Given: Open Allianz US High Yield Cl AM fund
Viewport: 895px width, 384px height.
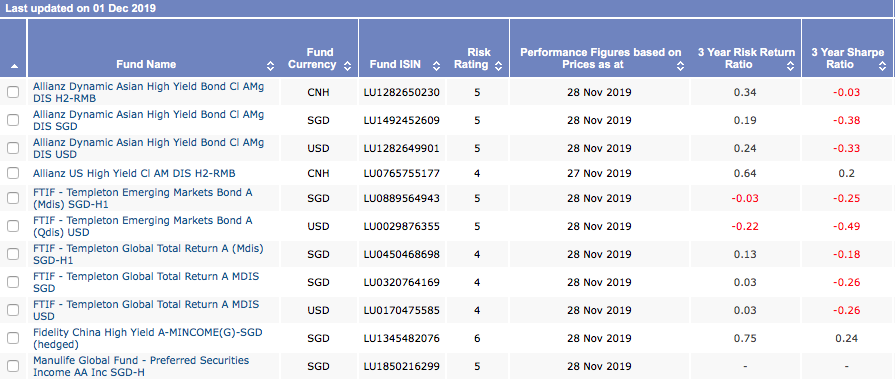Looking at the screenshot, I should [x=134, y=173].
